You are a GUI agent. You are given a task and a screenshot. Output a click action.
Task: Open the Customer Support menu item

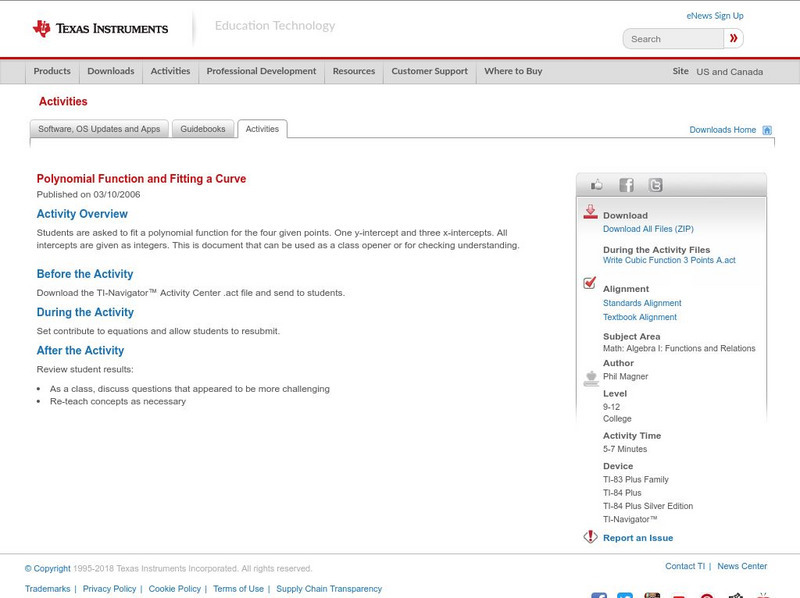coord(429,72)
